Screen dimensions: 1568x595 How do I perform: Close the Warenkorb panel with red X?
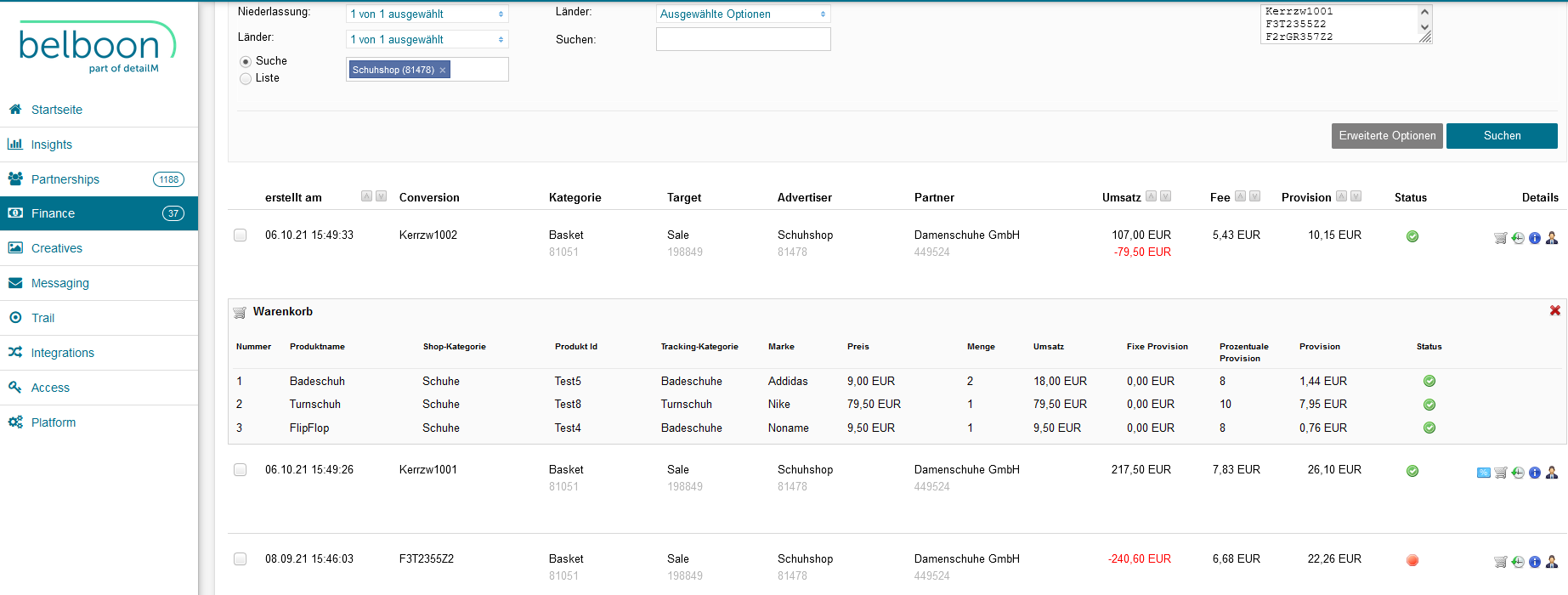(1555, 310)
